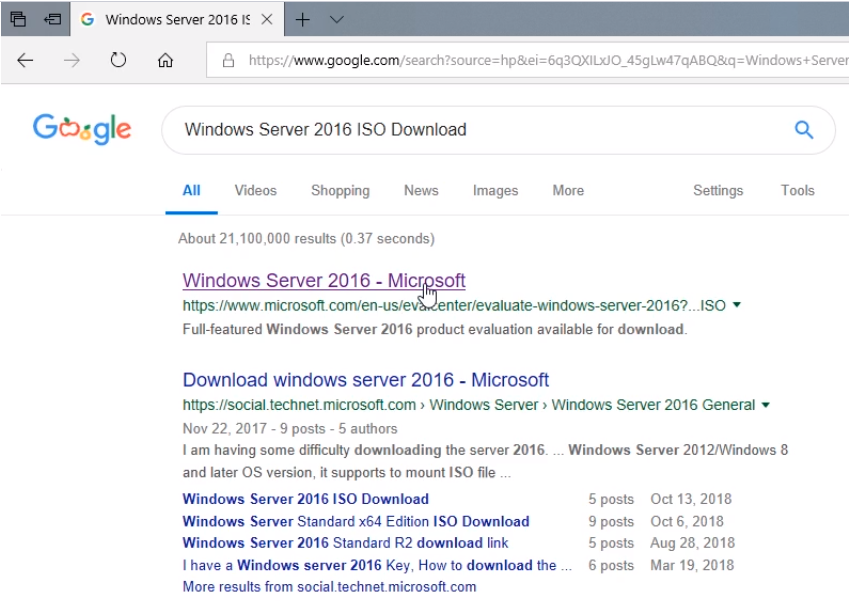This screenshot has width=849, height=615.
Task: Click the Google search magnifier icon
Action: [x=803, y=129]
